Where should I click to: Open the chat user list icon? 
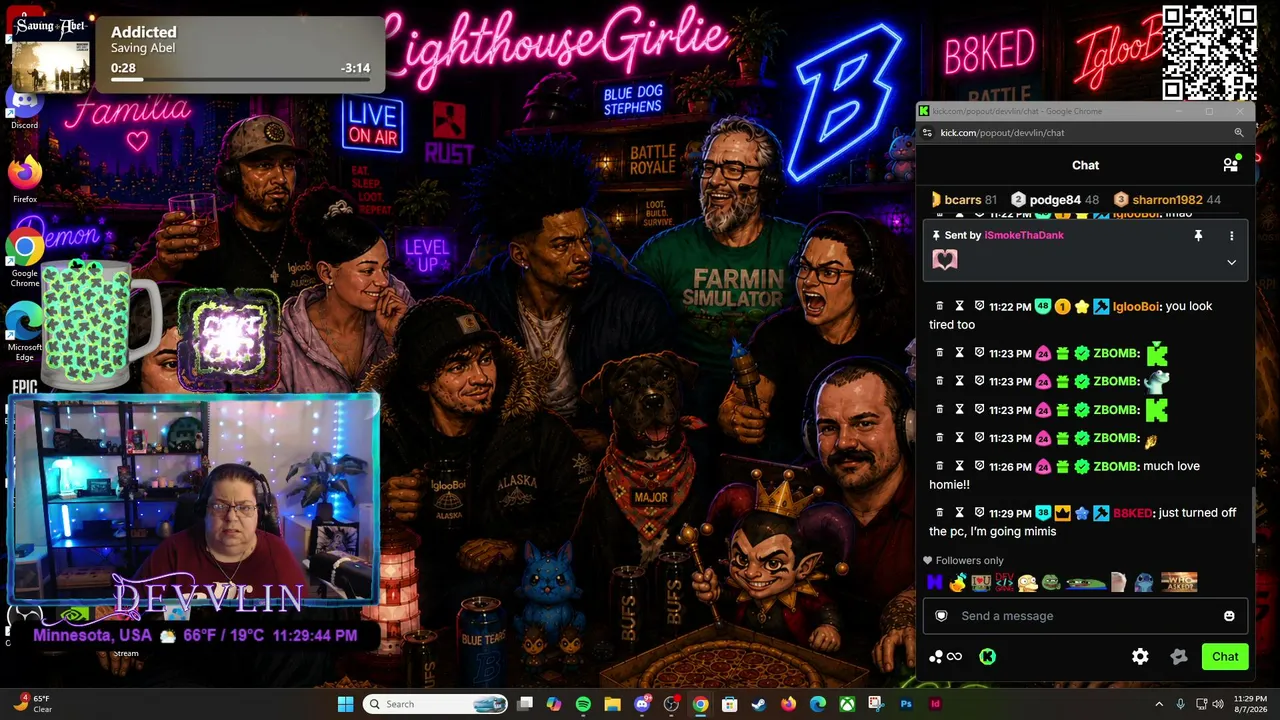[x=1231, y=164]
